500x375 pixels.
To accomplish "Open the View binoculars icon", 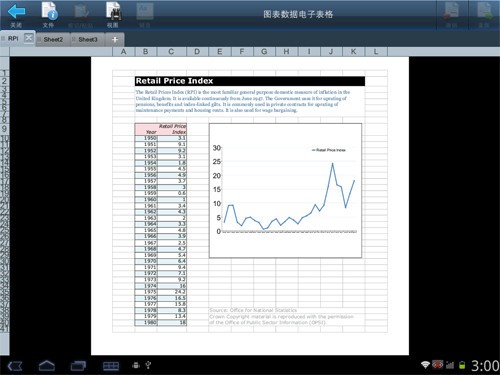I will [x=113, y=11].
